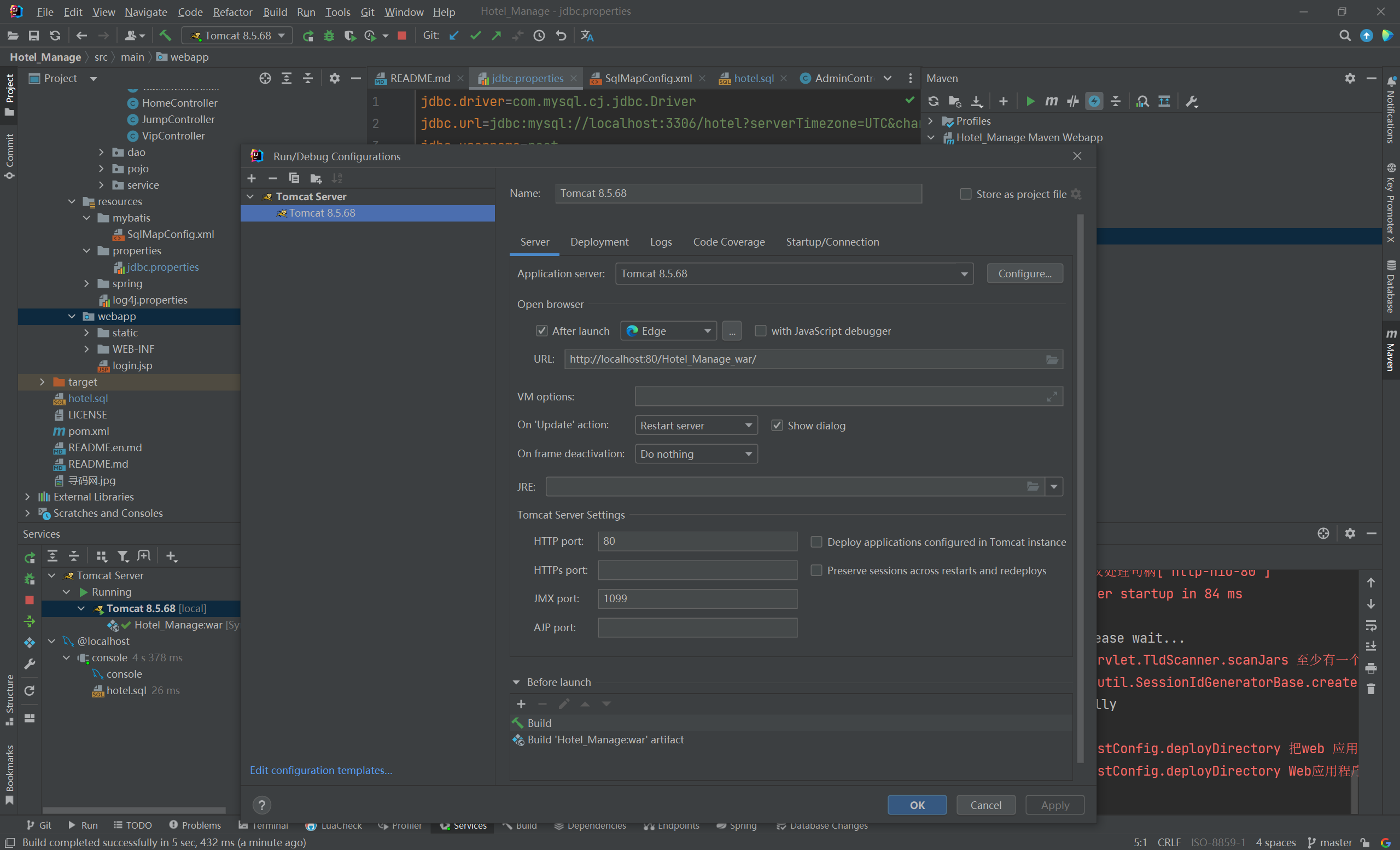Click Add Service plus icon in Services
The height and width of the screenshot is (850, 1400).
[x=172, y=557]
